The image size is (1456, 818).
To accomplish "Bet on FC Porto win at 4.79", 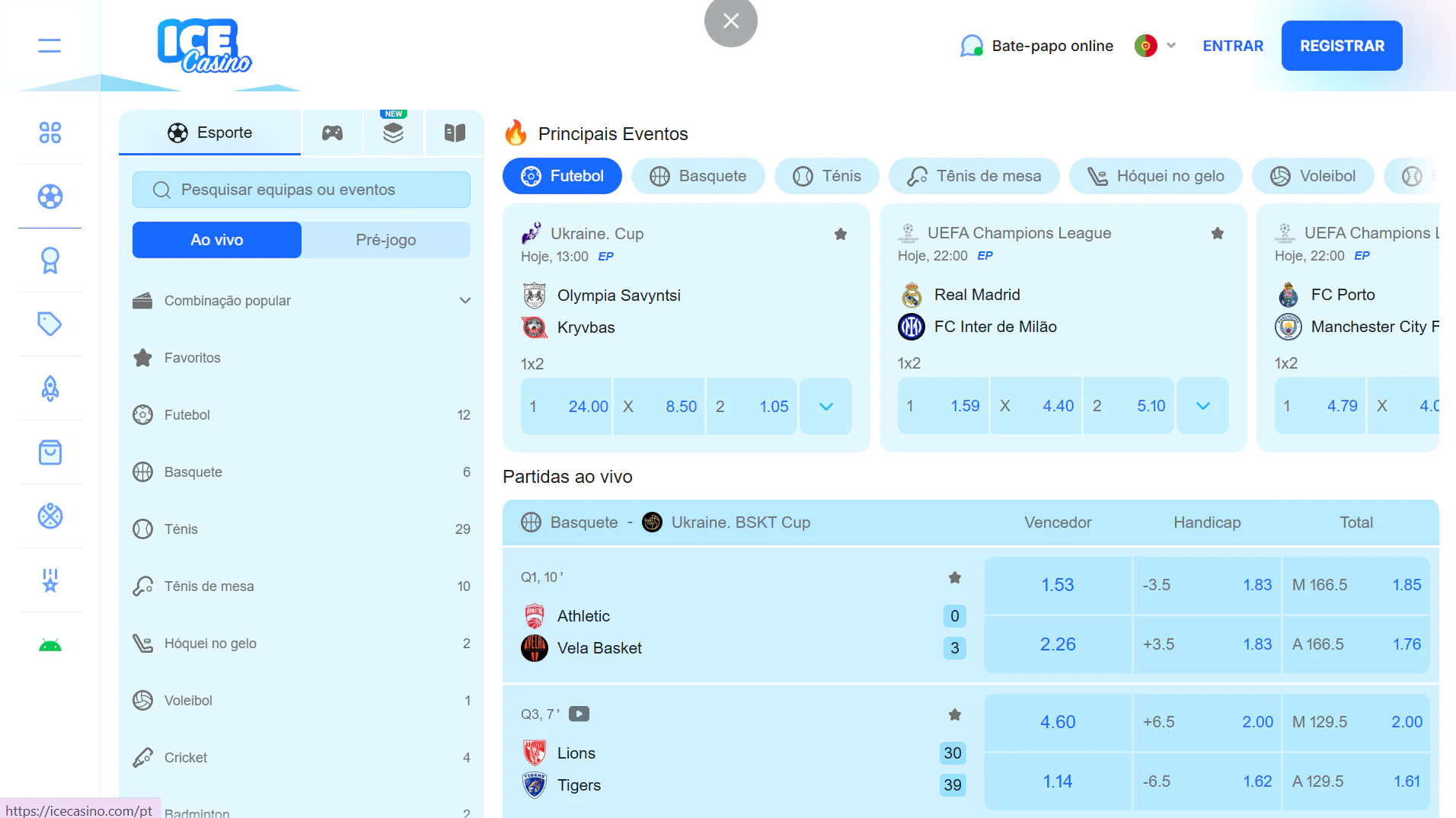I will (1320, 406).
